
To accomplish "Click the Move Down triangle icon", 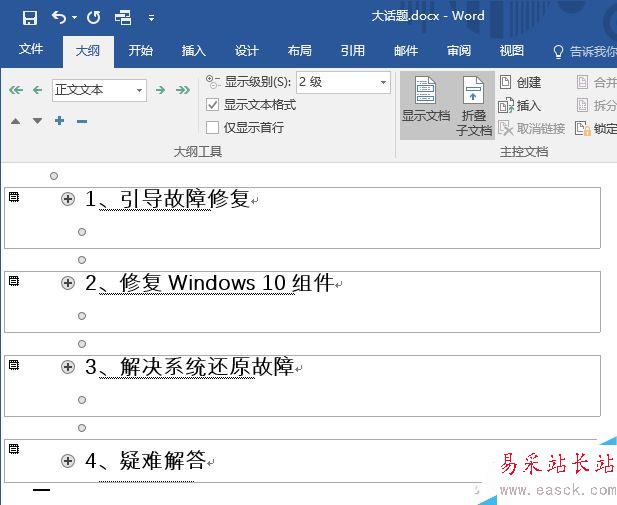I will 37,121.
